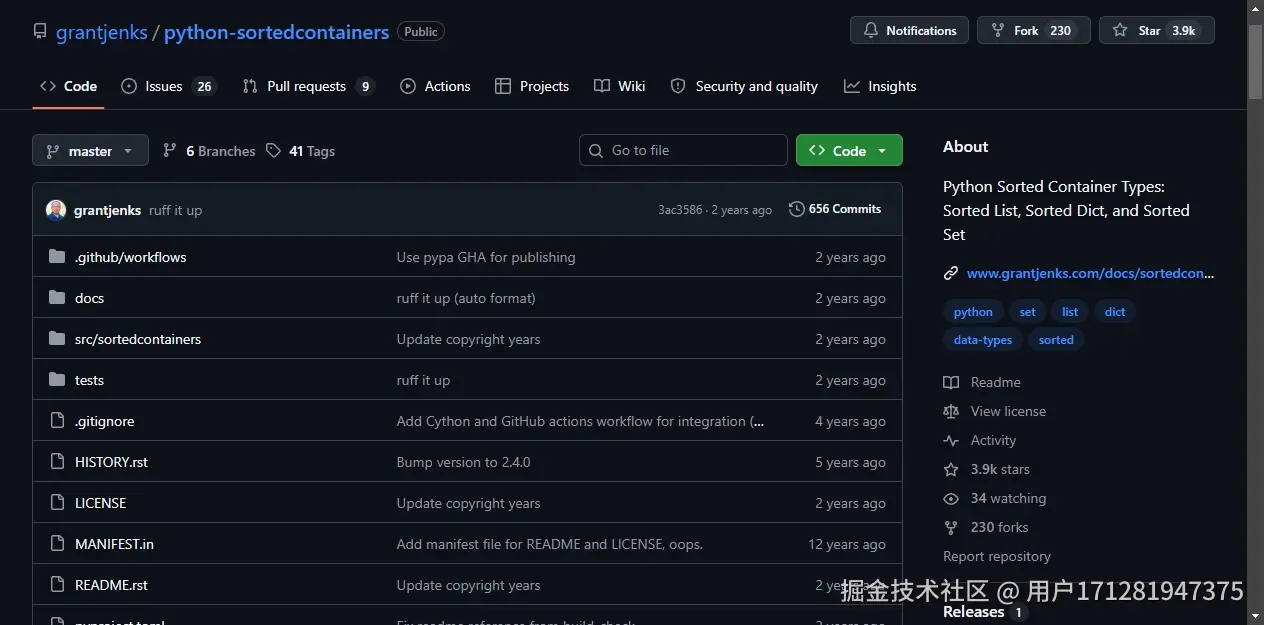Focus the Go to file search field
The height and width of the screenshot is (625, 1264).
(683, 150)
